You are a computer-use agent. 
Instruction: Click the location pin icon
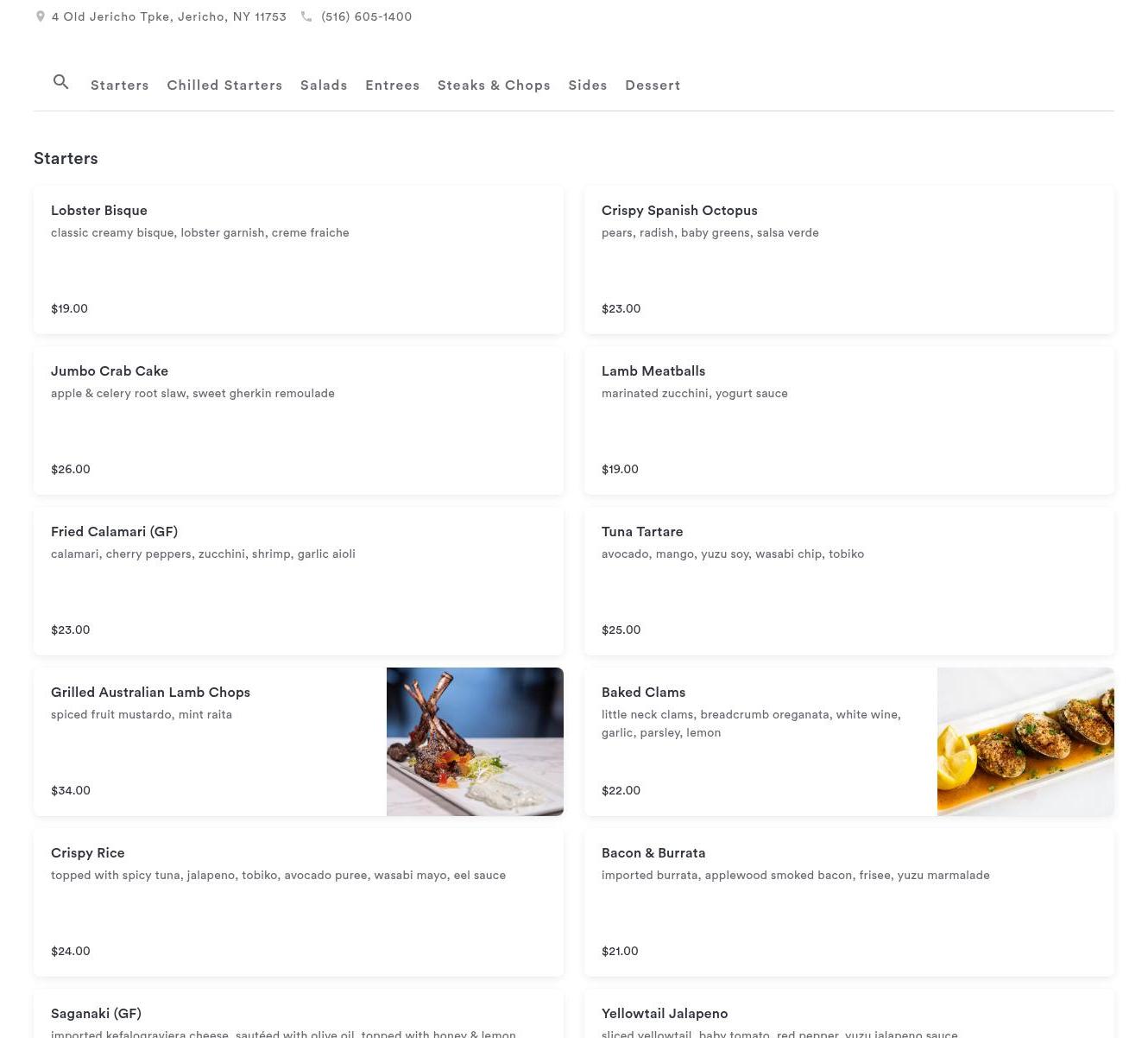tap(40, 16)
